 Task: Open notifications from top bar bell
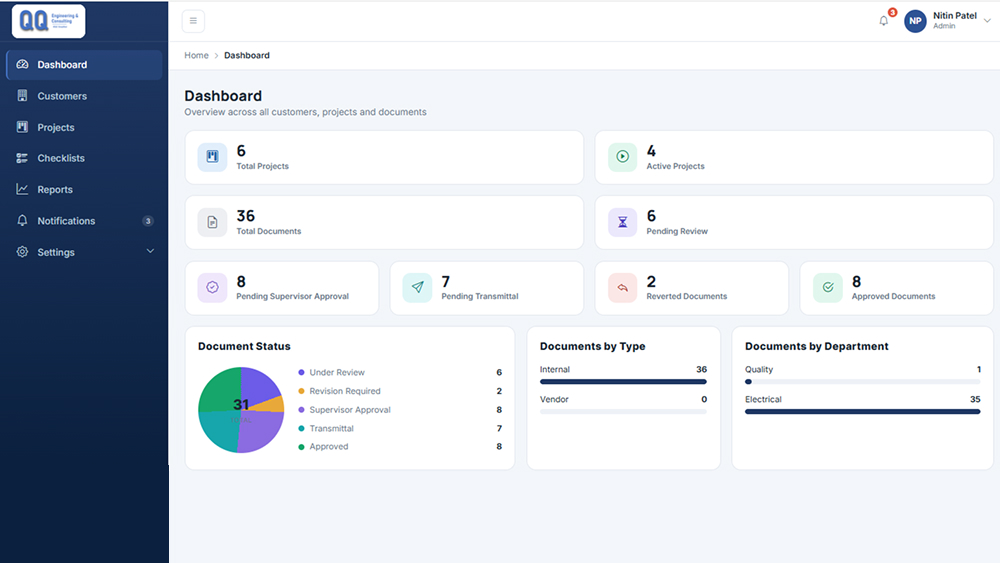(883, 21)
